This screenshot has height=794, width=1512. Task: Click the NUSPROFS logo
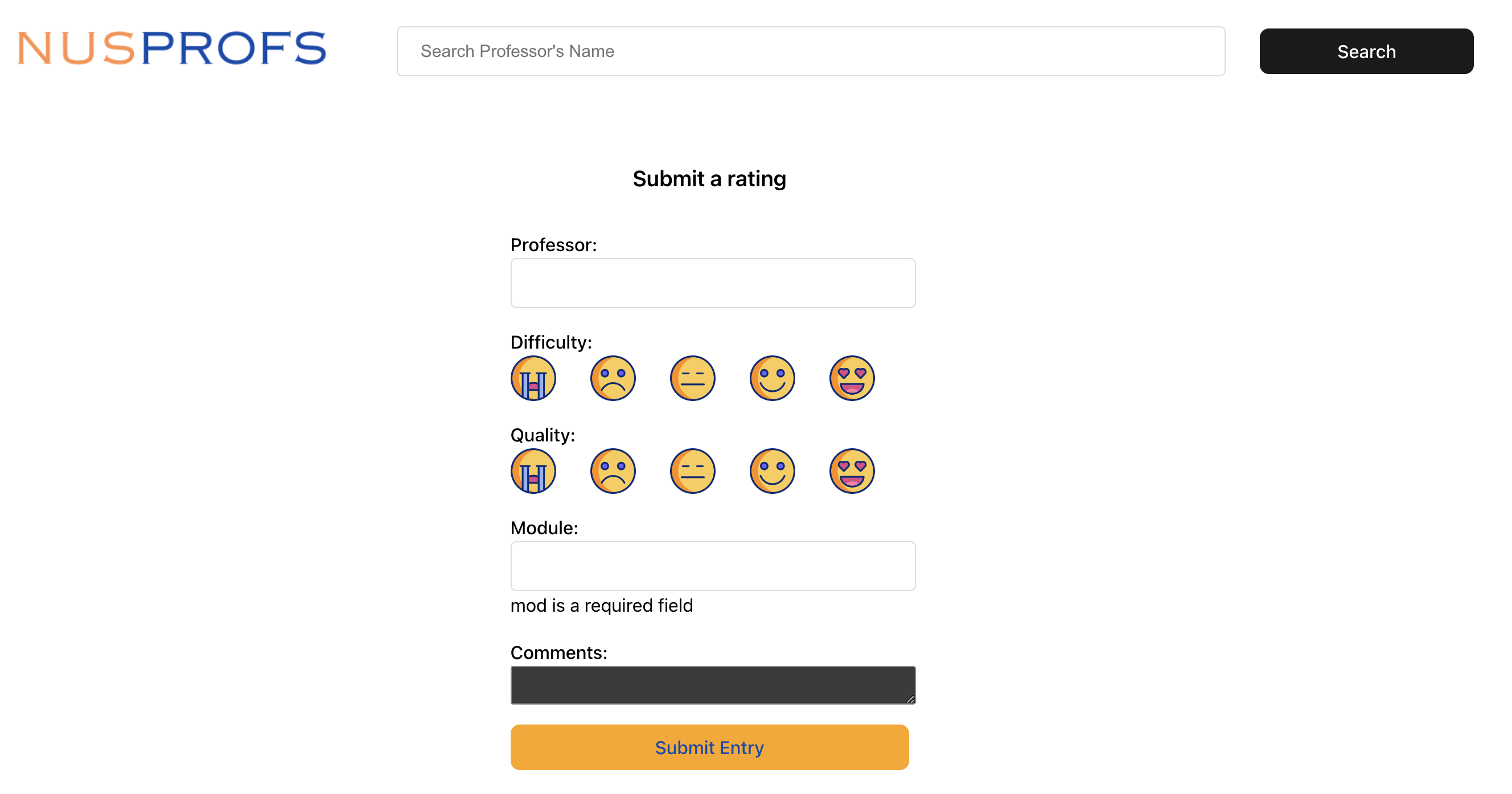[172, 48]
